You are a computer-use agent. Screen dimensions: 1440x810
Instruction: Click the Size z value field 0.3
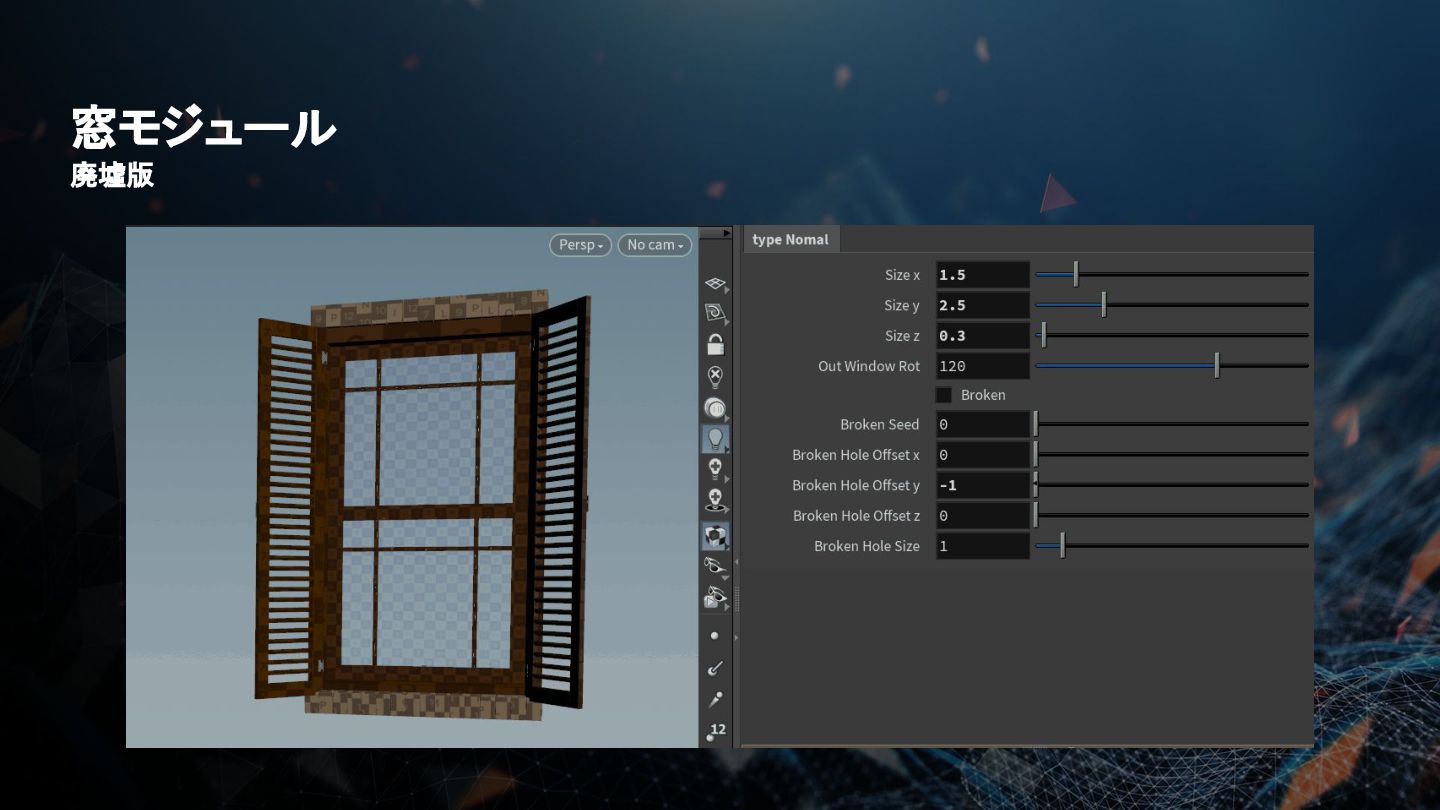982,336
